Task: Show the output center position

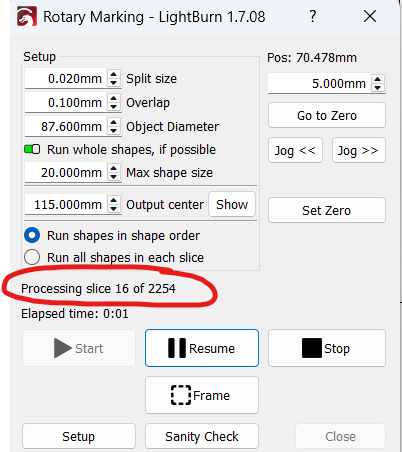Action: (232, 204)
